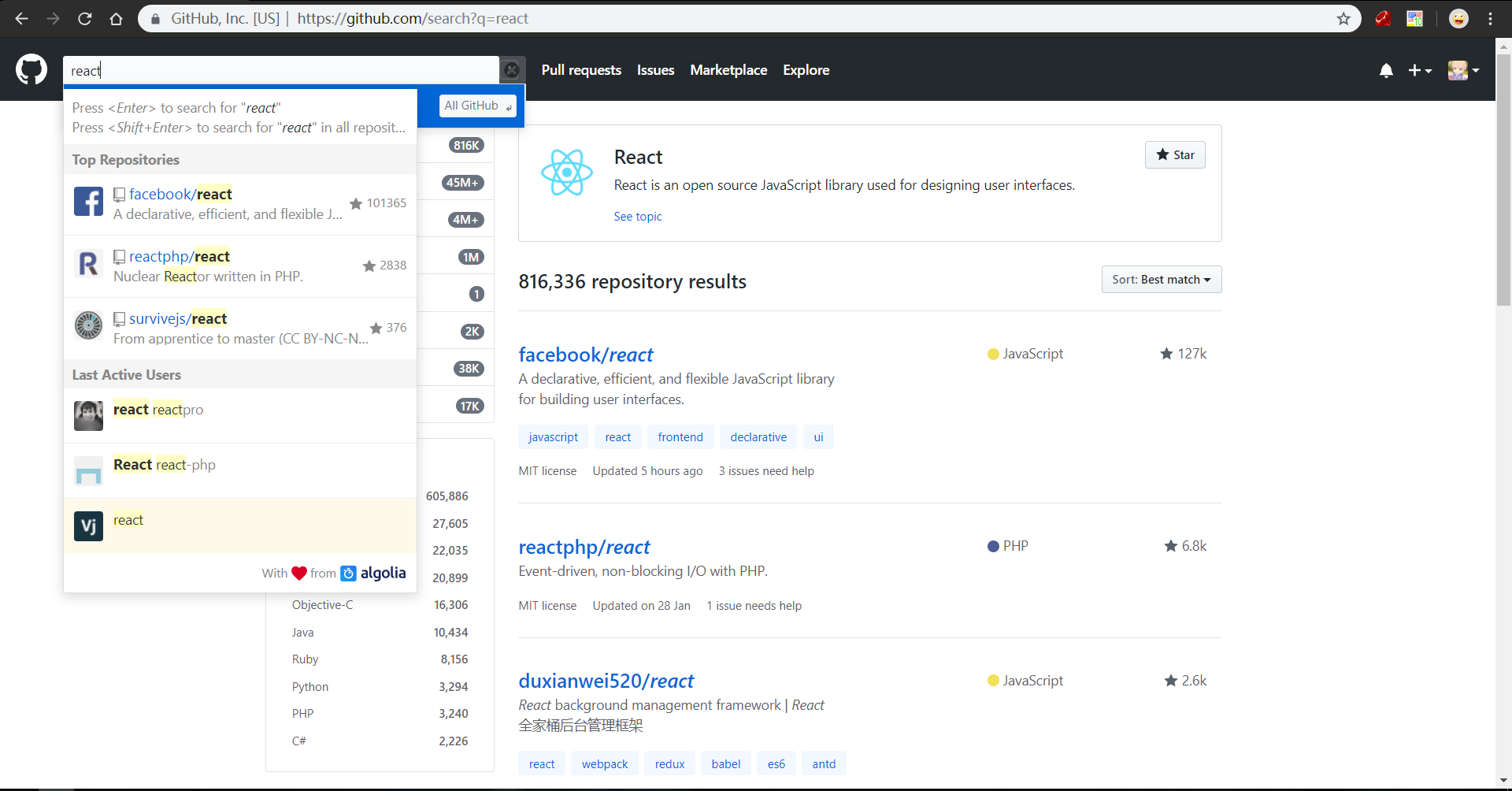Go forward with the browser forward arrow

coord(53,19)
